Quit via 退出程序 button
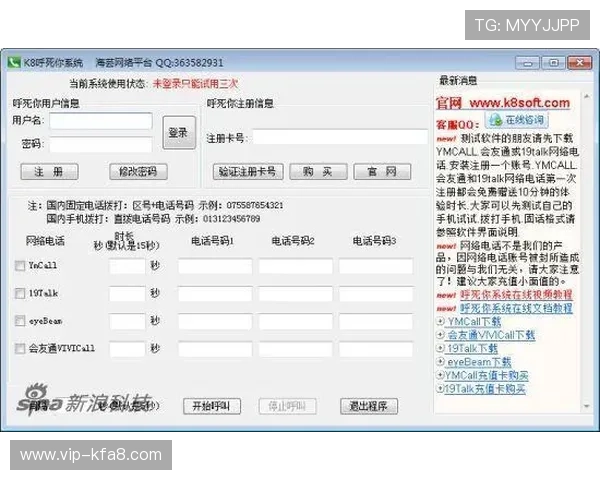600x480 pixels. click(369, 406)
